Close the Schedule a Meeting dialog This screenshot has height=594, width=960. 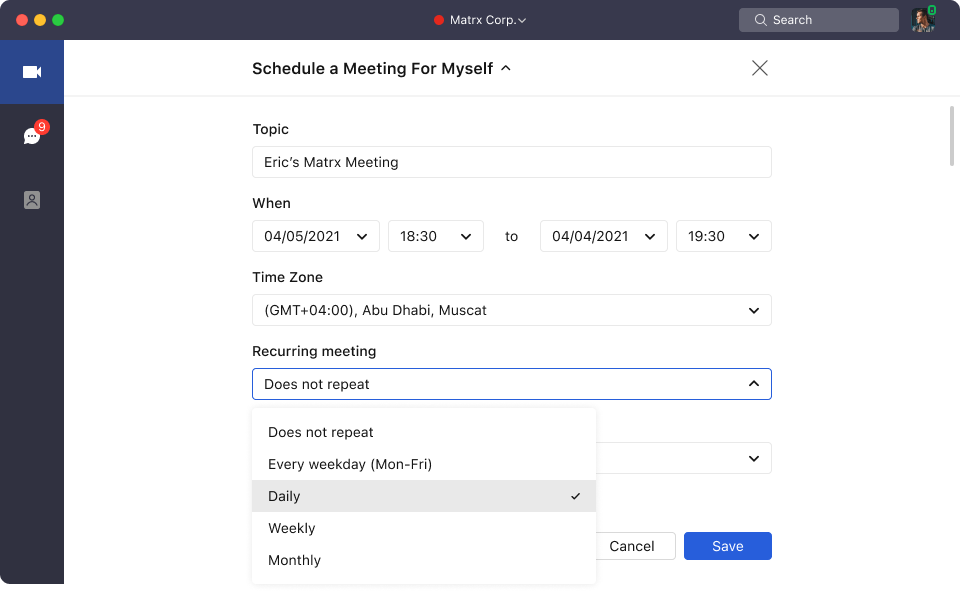[x=760, y=68]
